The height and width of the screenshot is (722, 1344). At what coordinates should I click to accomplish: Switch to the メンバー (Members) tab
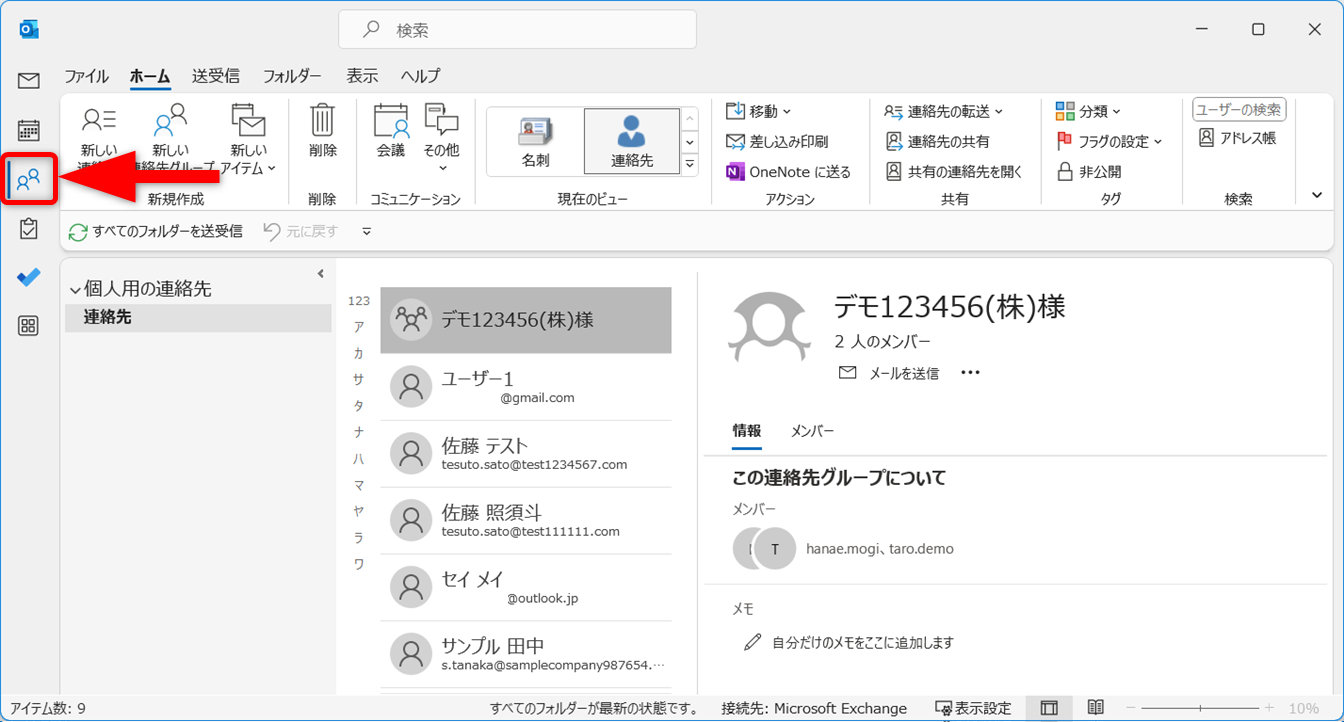(812, 431)
